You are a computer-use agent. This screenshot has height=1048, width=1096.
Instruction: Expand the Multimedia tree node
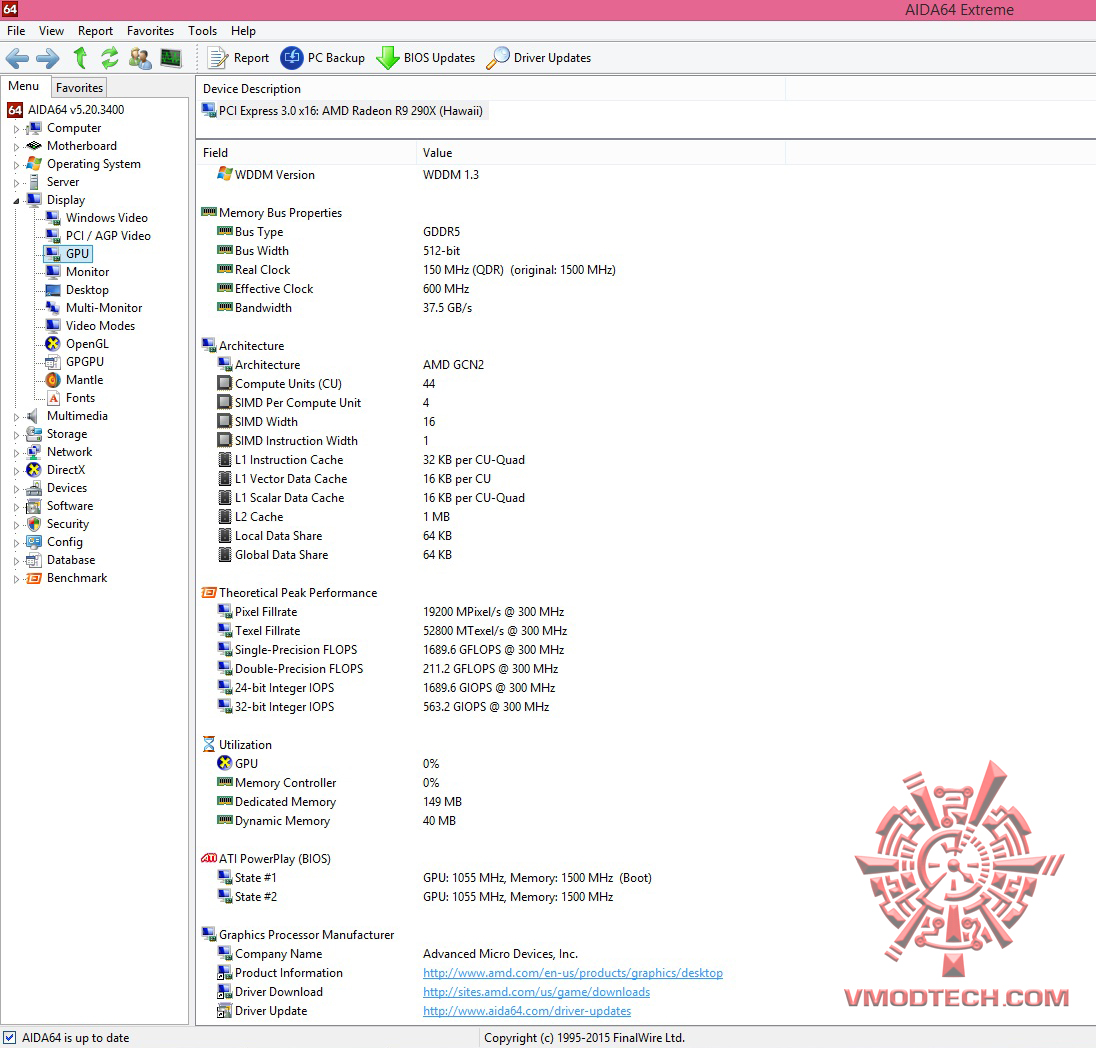[16, 417]
